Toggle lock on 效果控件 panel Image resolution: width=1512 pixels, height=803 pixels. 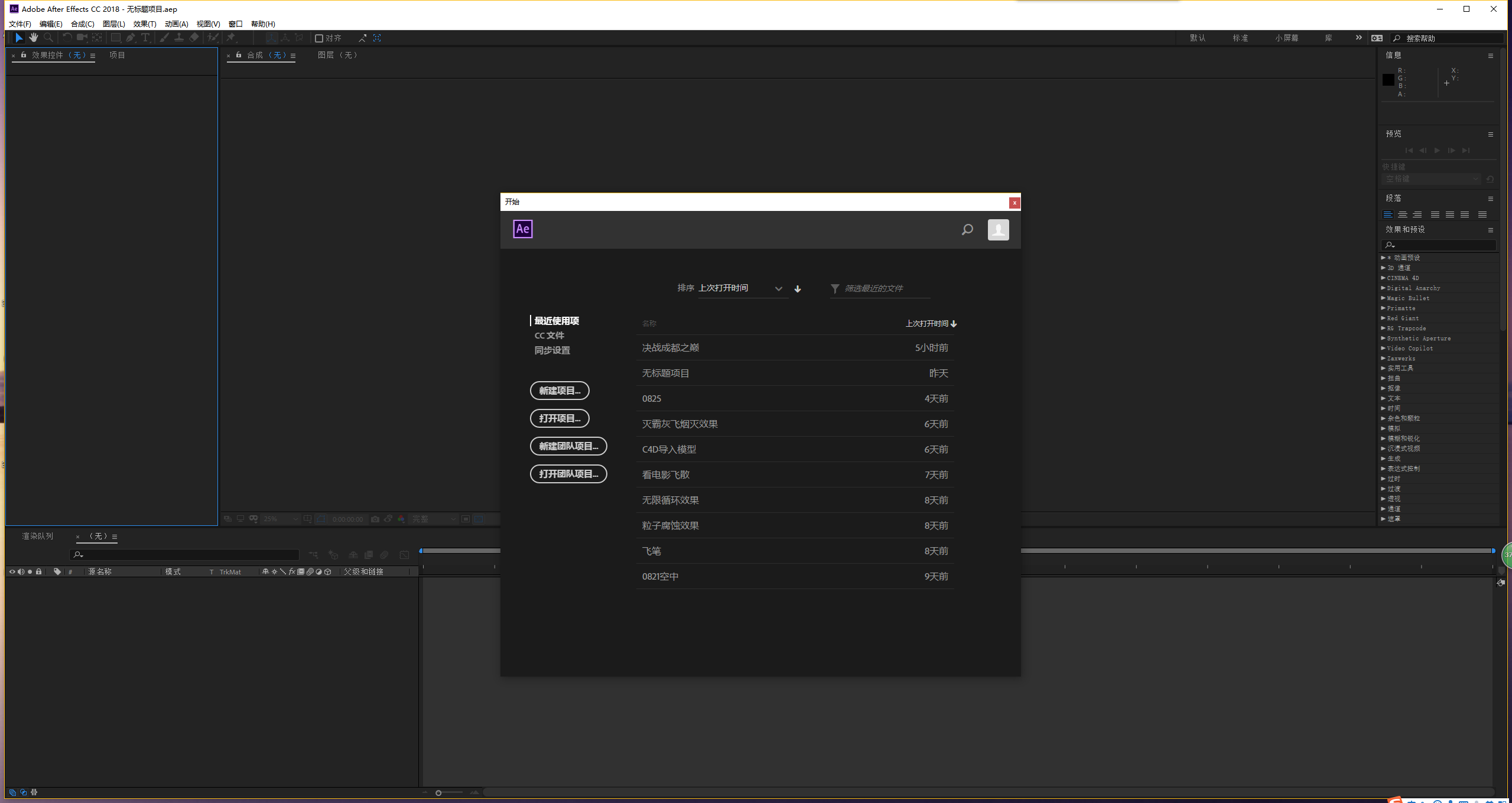24,55
